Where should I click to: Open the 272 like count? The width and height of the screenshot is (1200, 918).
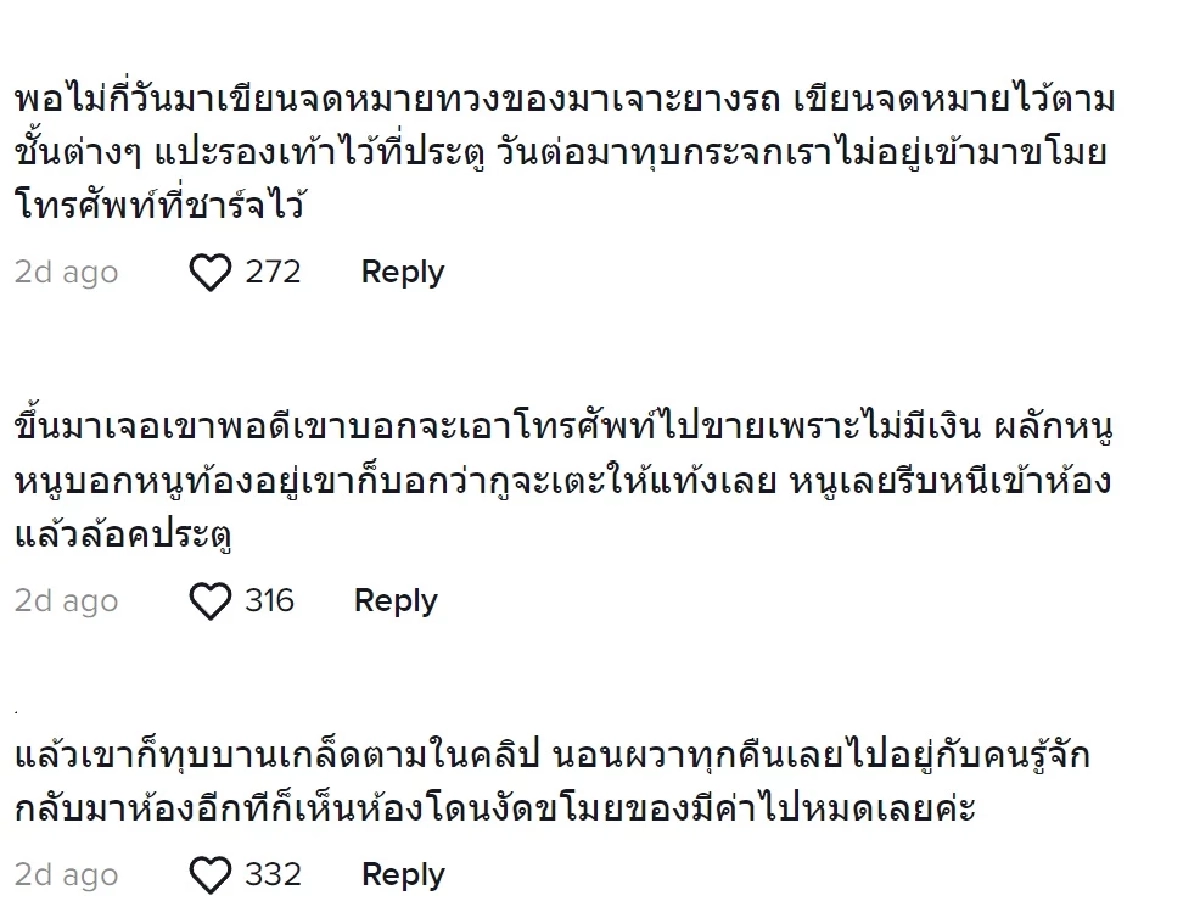tap(274, 272)
